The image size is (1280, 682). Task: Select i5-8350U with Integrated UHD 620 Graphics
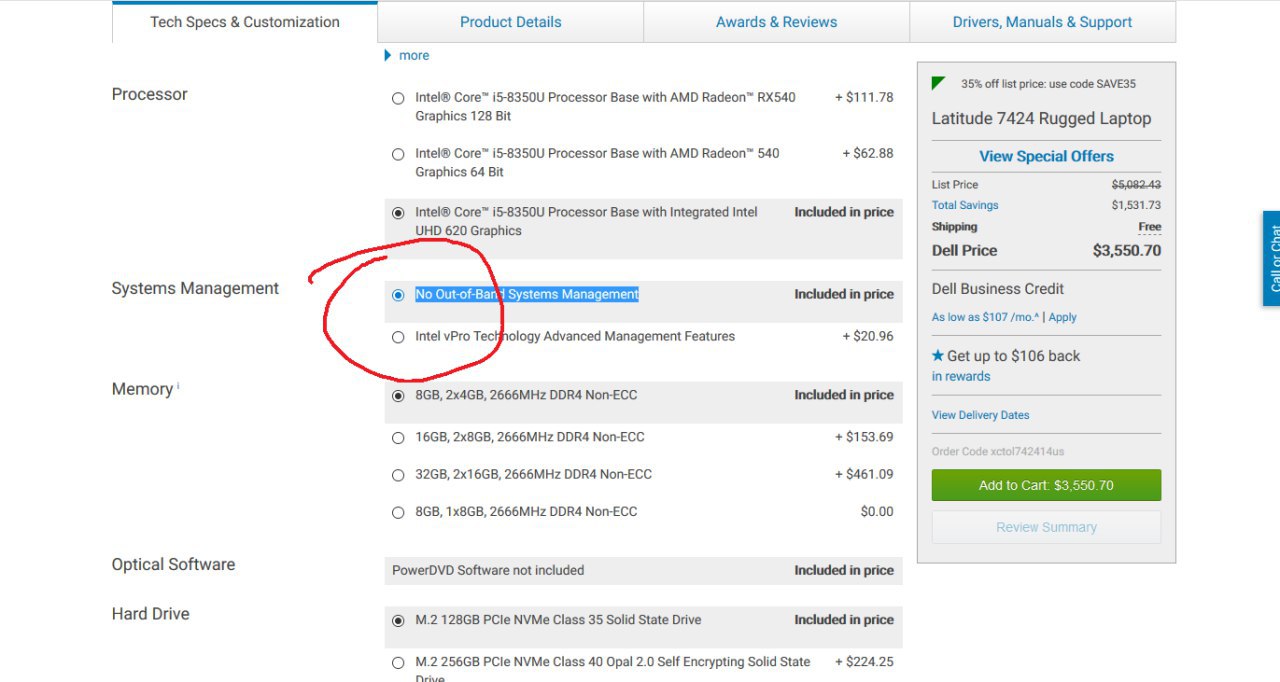point(398,213)
